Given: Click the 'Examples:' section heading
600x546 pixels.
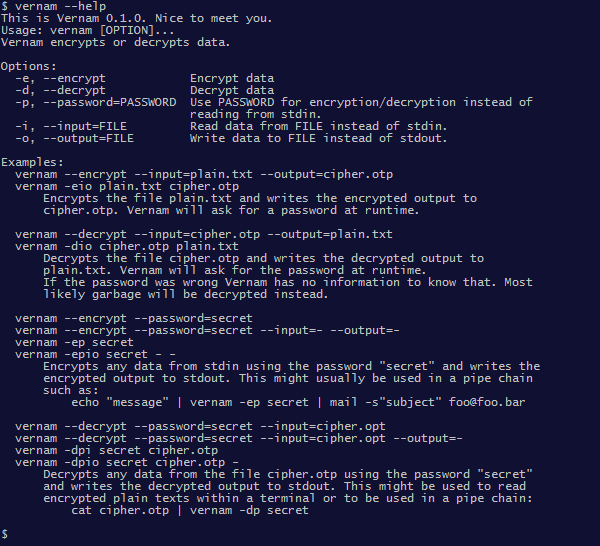Looking at the screenshot, I should pos(32,162).
